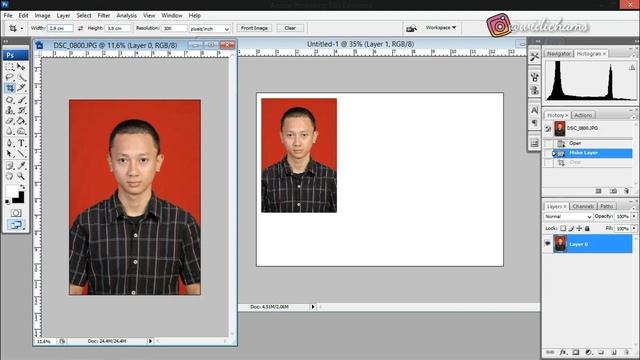This screenshot has height=360, width=640.
Task: Select the Horizontal Type tool
Action: (x=21, y=143)
